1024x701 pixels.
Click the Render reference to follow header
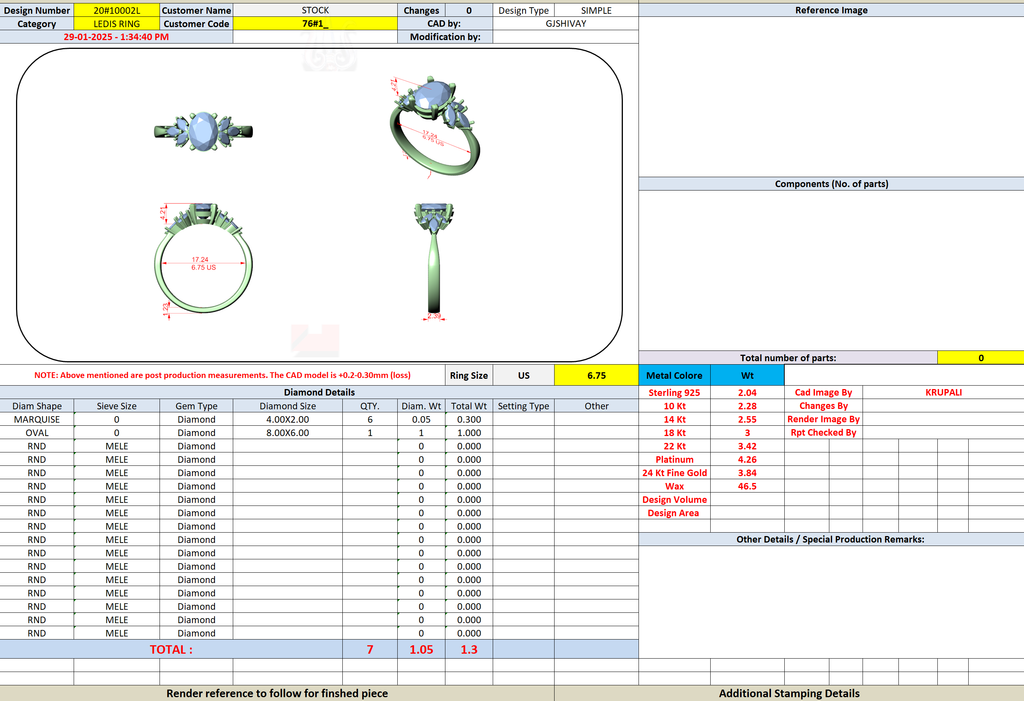[x=277, y=693]
